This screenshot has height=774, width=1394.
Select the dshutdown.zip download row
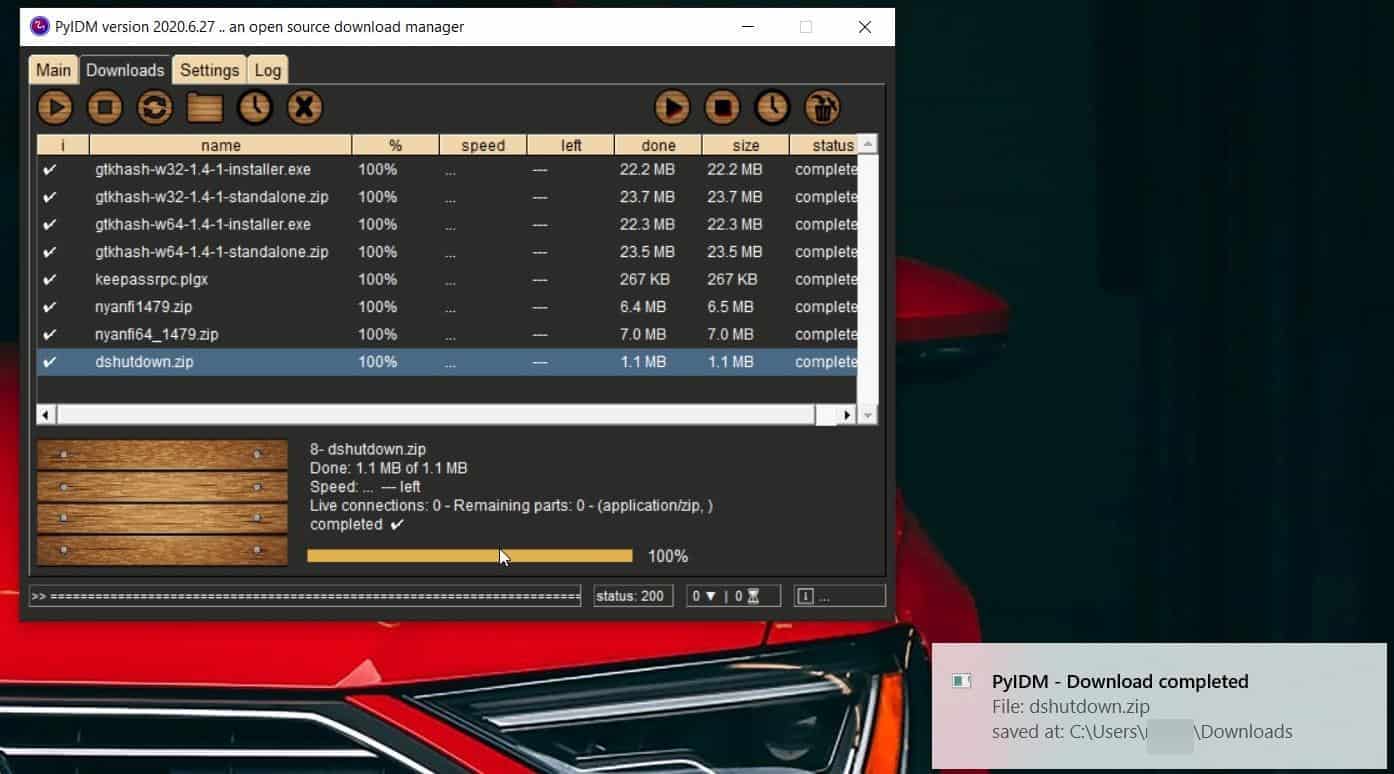tap(447, 362)
